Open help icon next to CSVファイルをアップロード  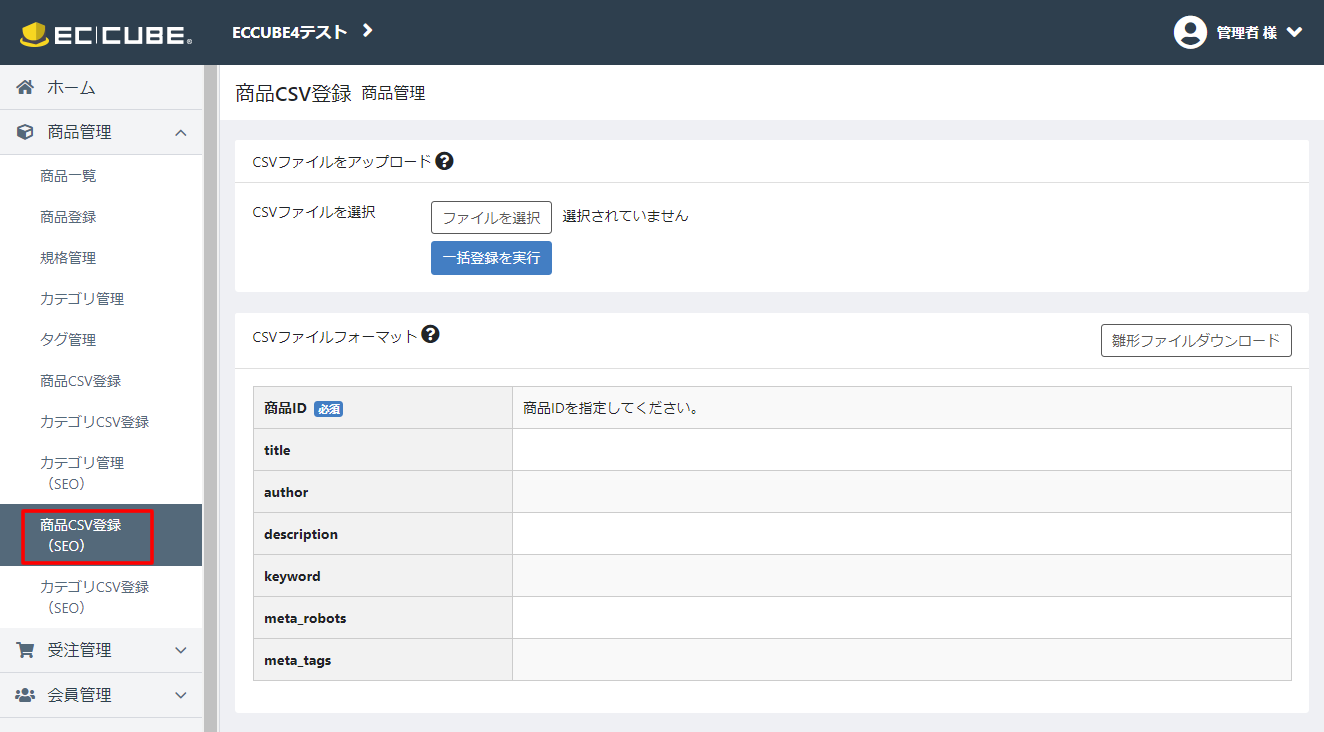click(x=445, y=160)
